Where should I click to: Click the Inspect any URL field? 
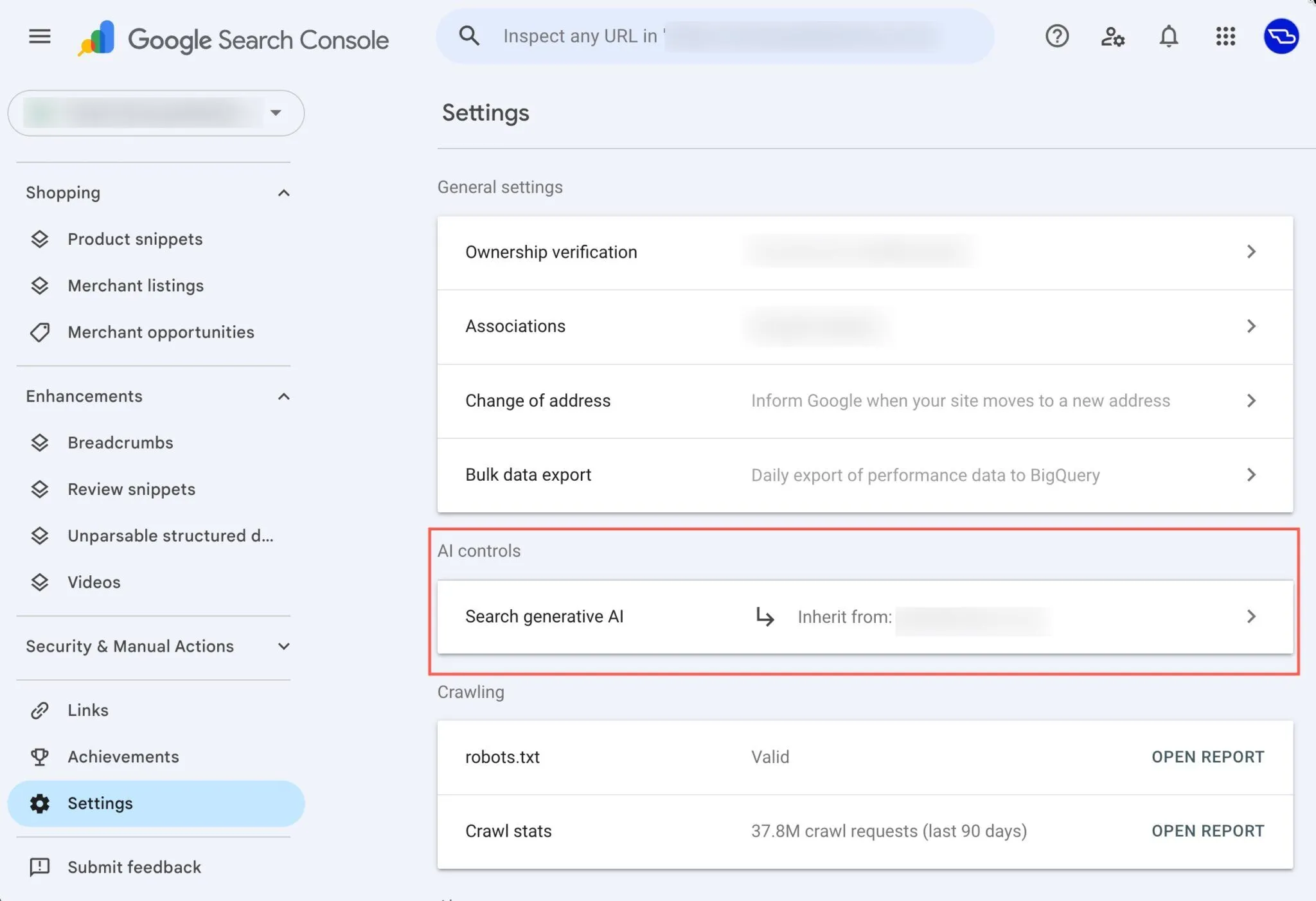click(x=715, y=36)
